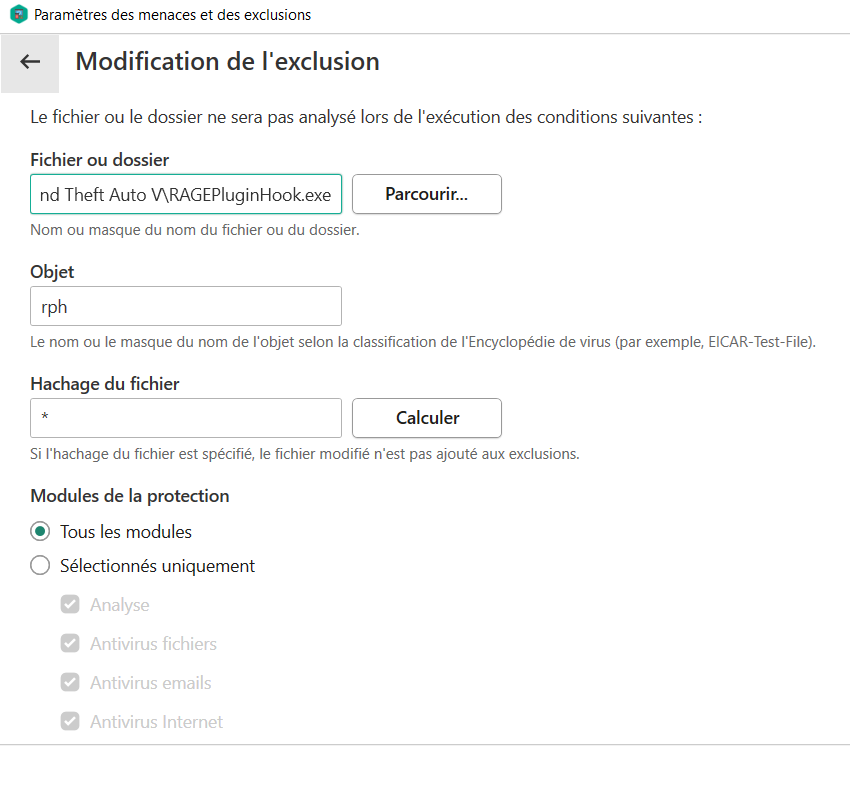Click the Hachage du fichier label
850x788 pixels.
tap(105, 383)
